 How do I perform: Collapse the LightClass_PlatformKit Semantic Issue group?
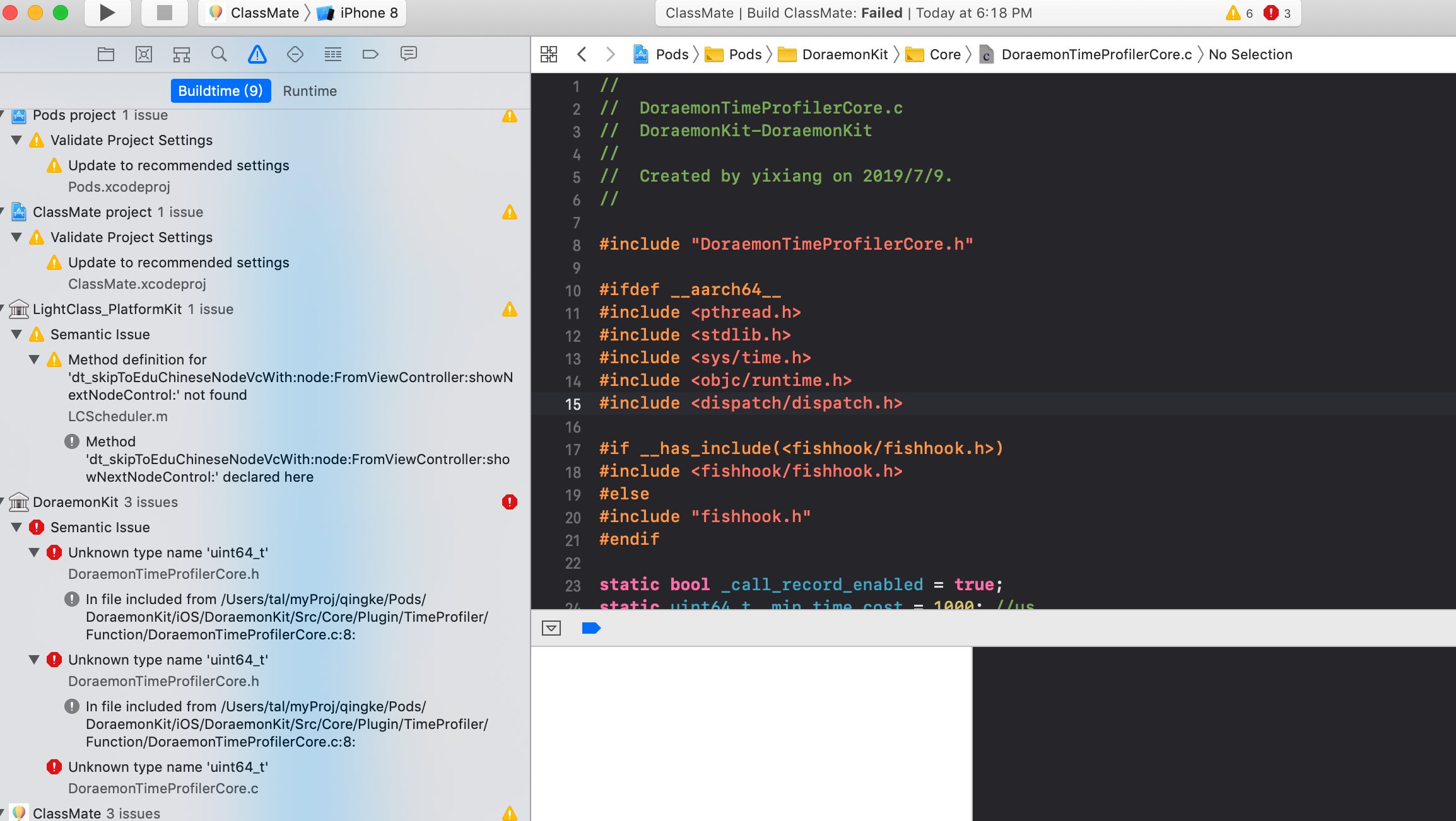click(x=17, y=334)
